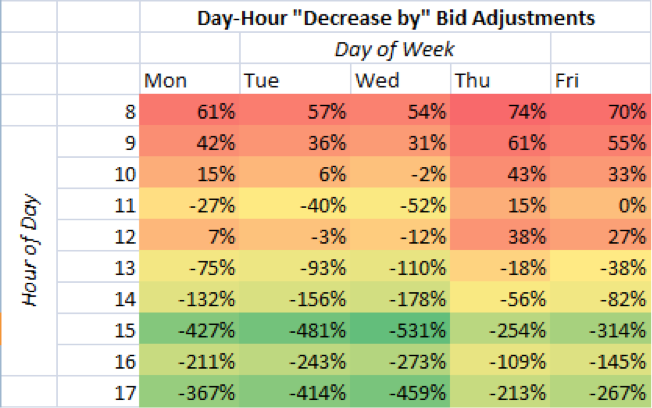Select the hour 8 row label

[x=98, y=111]
